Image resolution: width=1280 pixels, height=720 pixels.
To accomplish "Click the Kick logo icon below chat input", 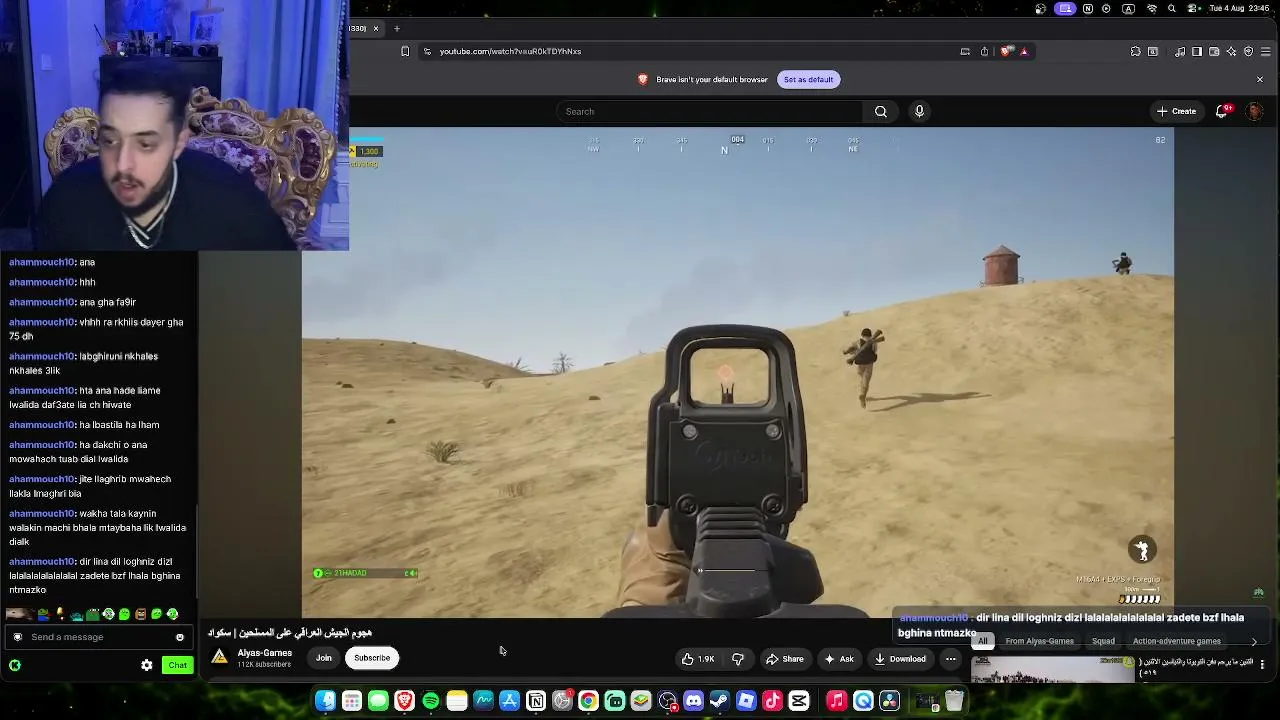I will 15,665.
